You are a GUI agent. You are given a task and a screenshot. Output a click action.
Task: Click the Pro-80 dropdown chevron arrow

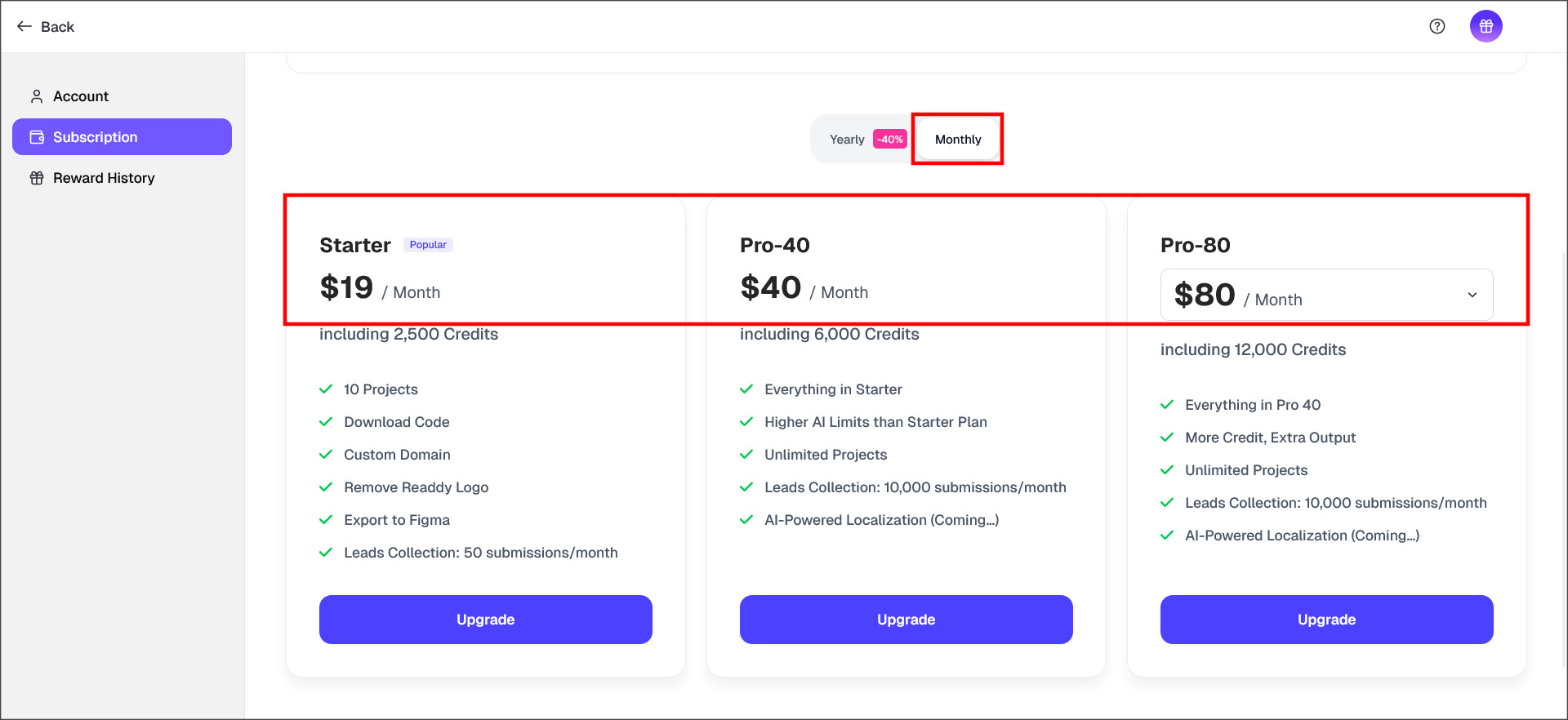point(1472,295)
